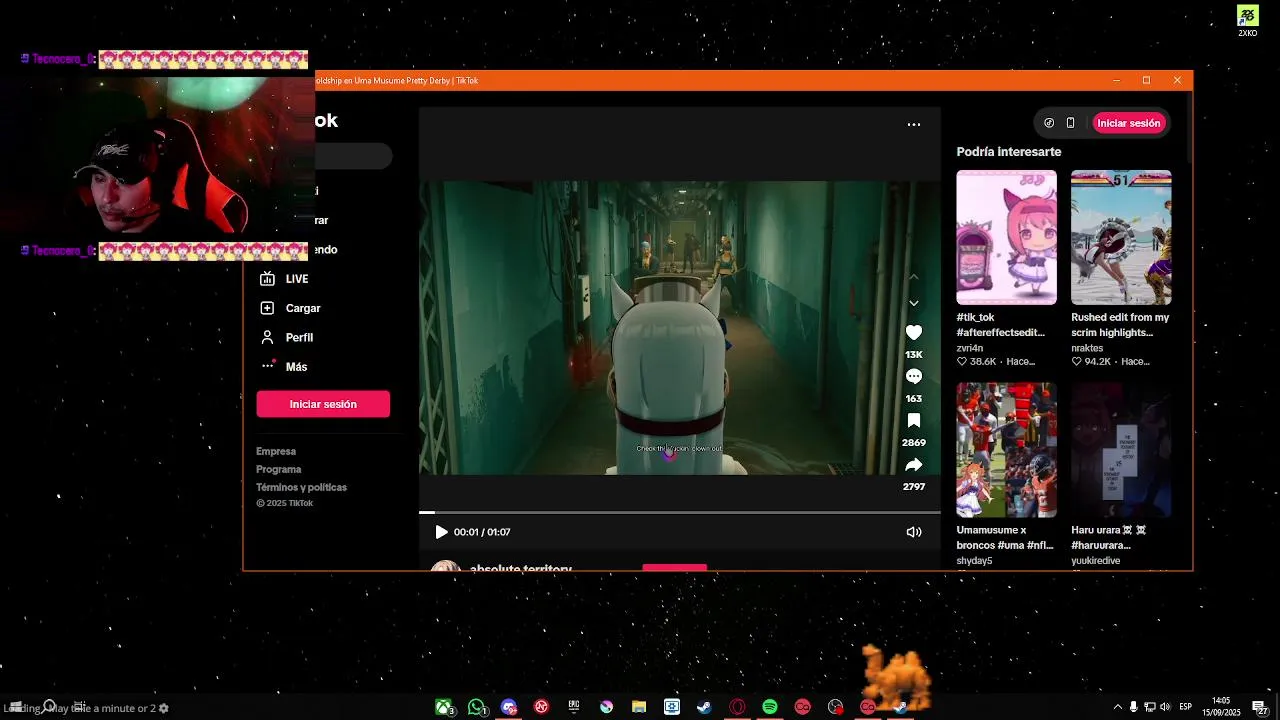Go to previous video with up chevron
The height and width of the screenshot is (720, 1280).
point(913,277)
